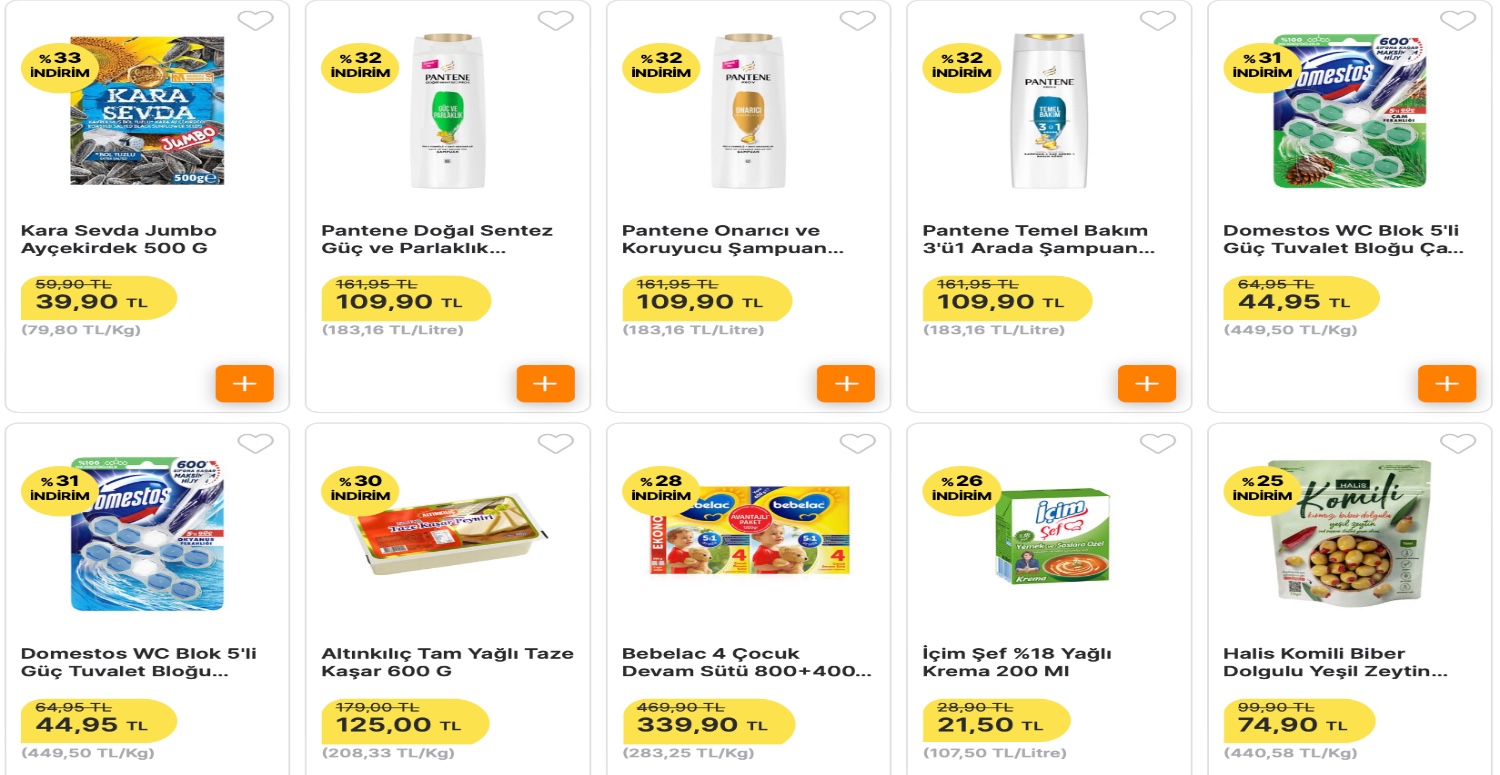Favorite the Pantene Temel Bakım shampoo
Screen dimensions: 1500x775
point(1157,20)
